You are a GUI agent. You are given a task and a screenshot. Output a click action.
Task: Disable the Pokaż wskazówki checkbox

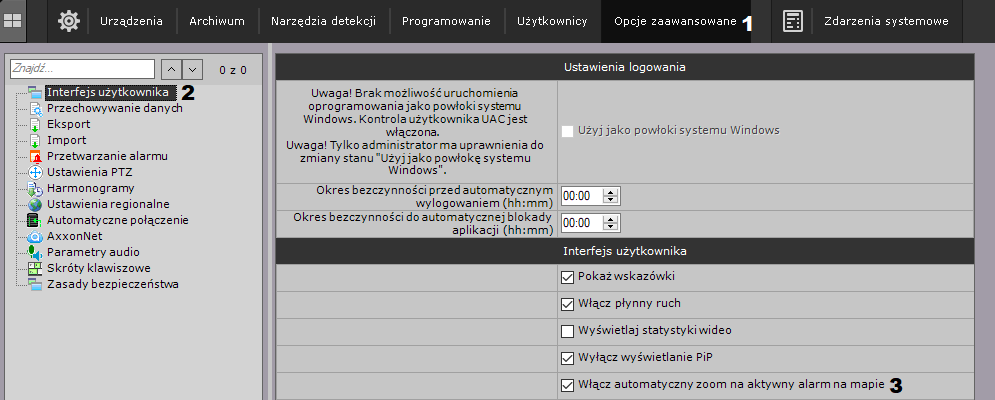click(568, 276)
